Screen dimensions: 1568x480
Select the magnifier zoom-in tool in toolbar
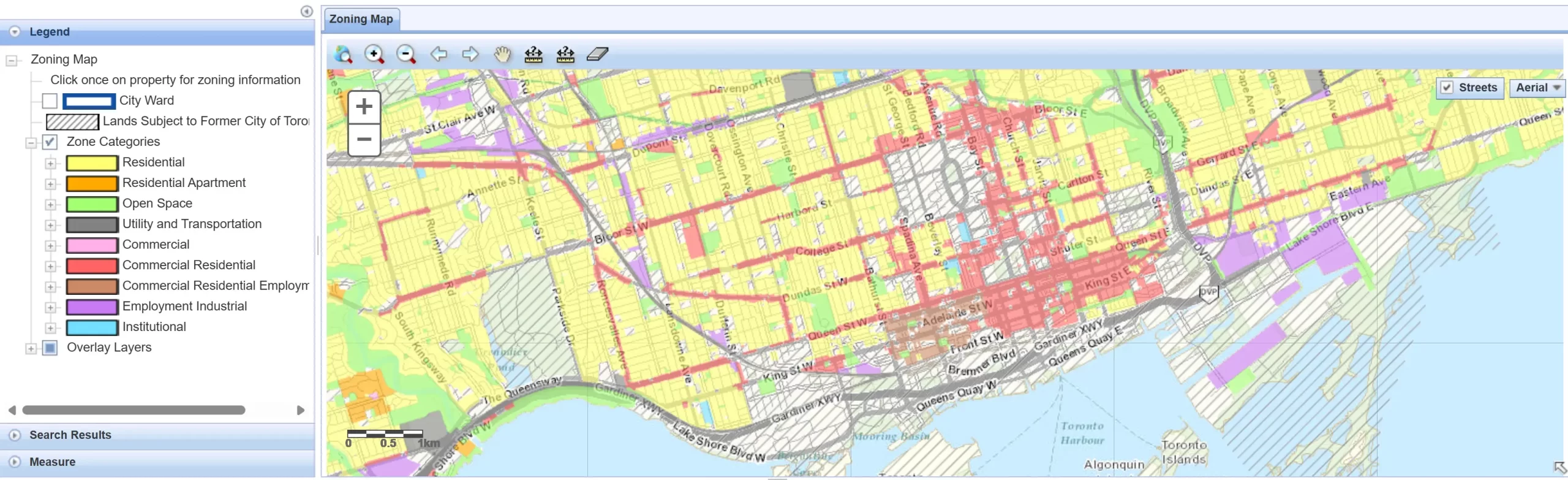point(374,55)
